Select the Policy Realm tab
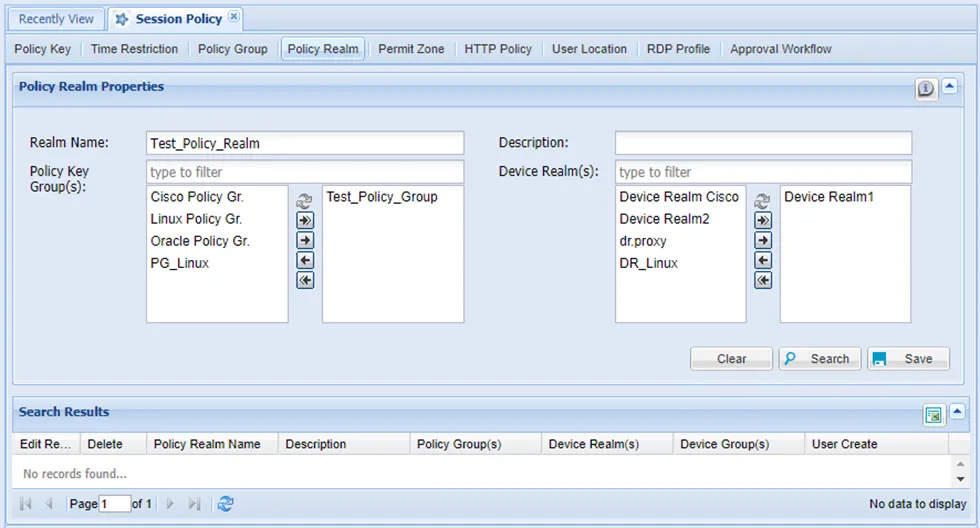 323,49
